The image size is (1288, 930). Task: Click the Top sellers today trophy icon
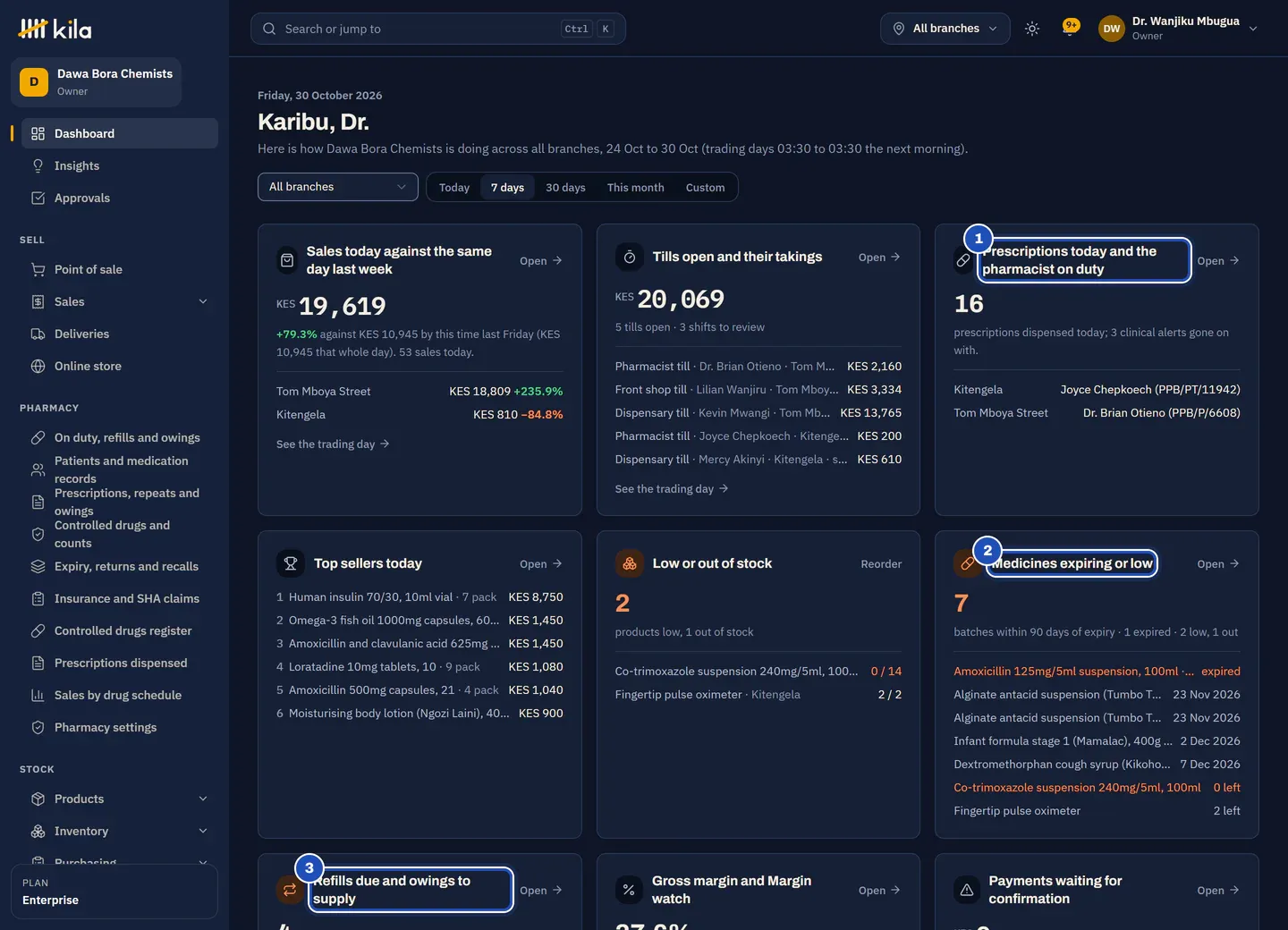pos(291,563)
